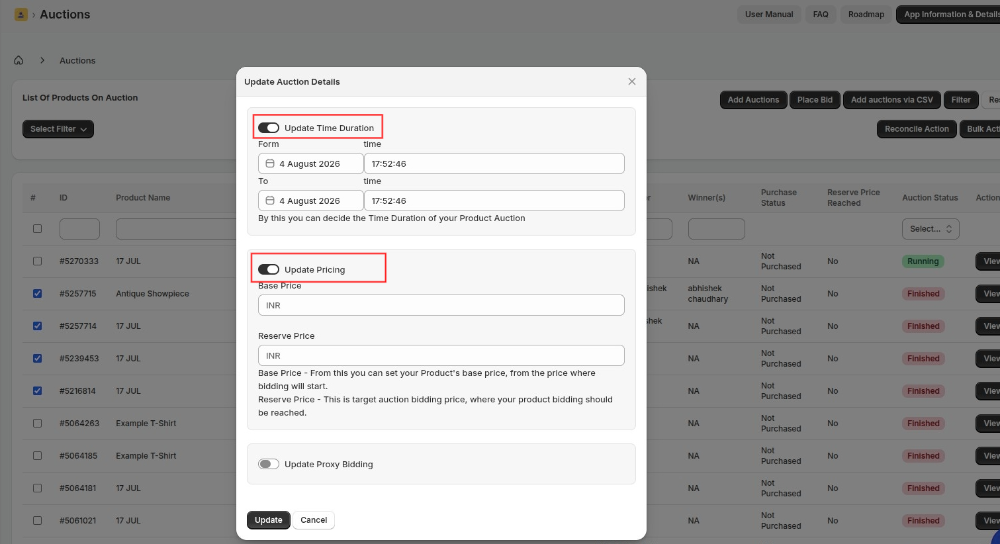Check the checkbox for auction #5064185
Viewport: 1000px width, 544px height.
38,455
